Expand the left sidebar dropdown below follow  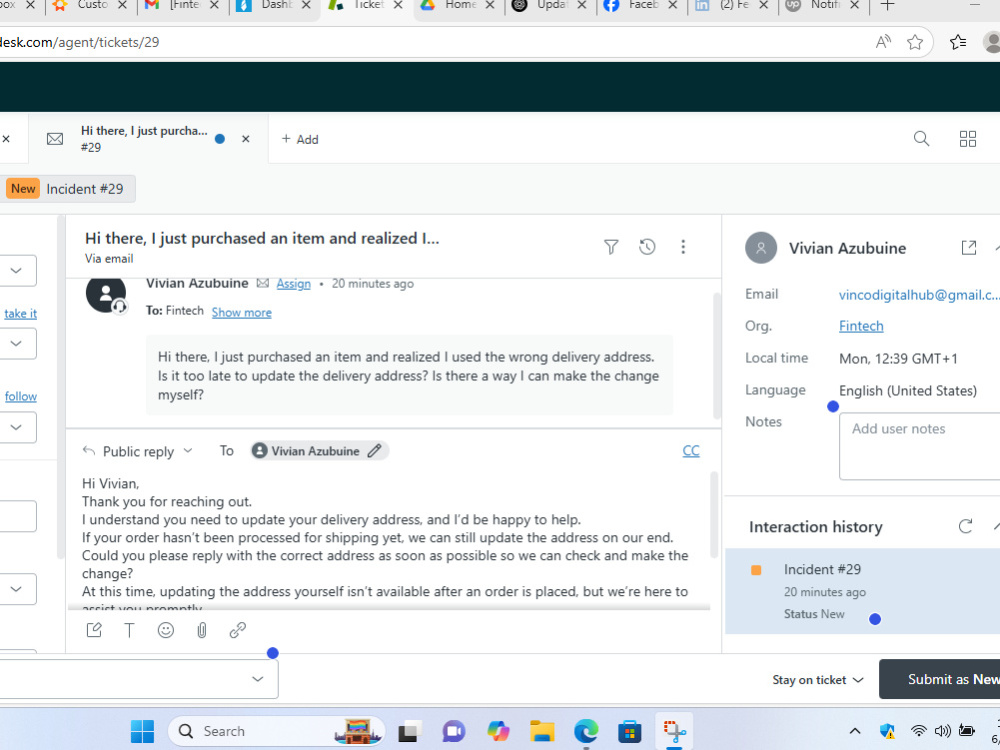point(16,427)
